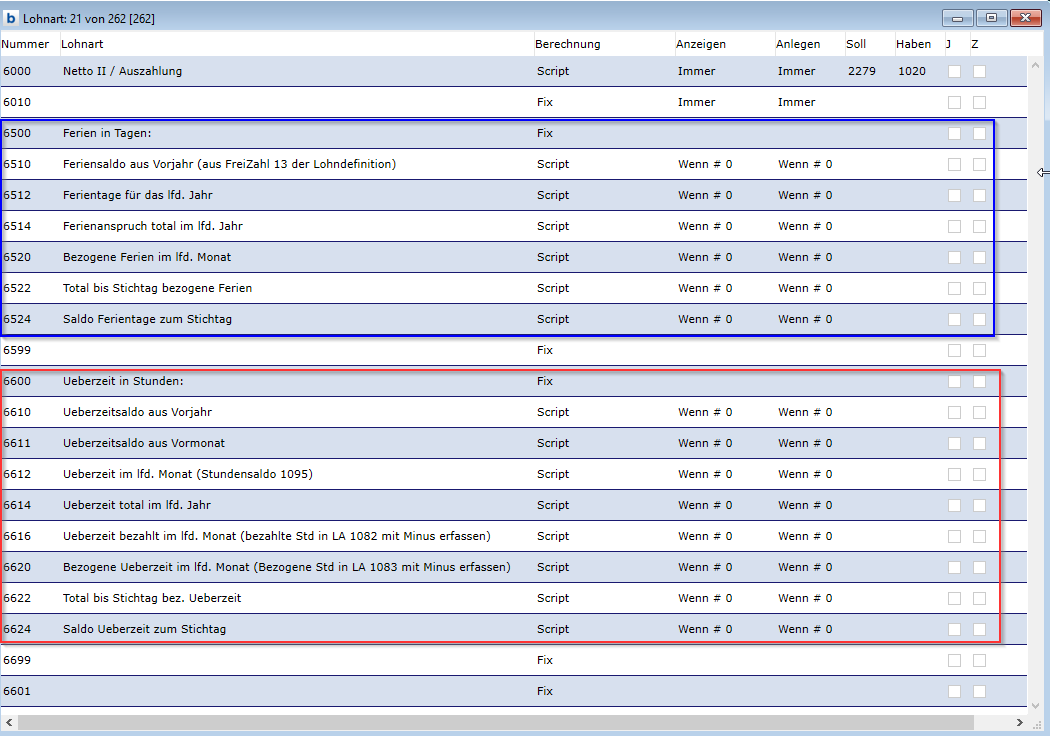Click the Anzeigen column header
Viewport: 1050px width, 736px height.
click(x=701, y=44)
